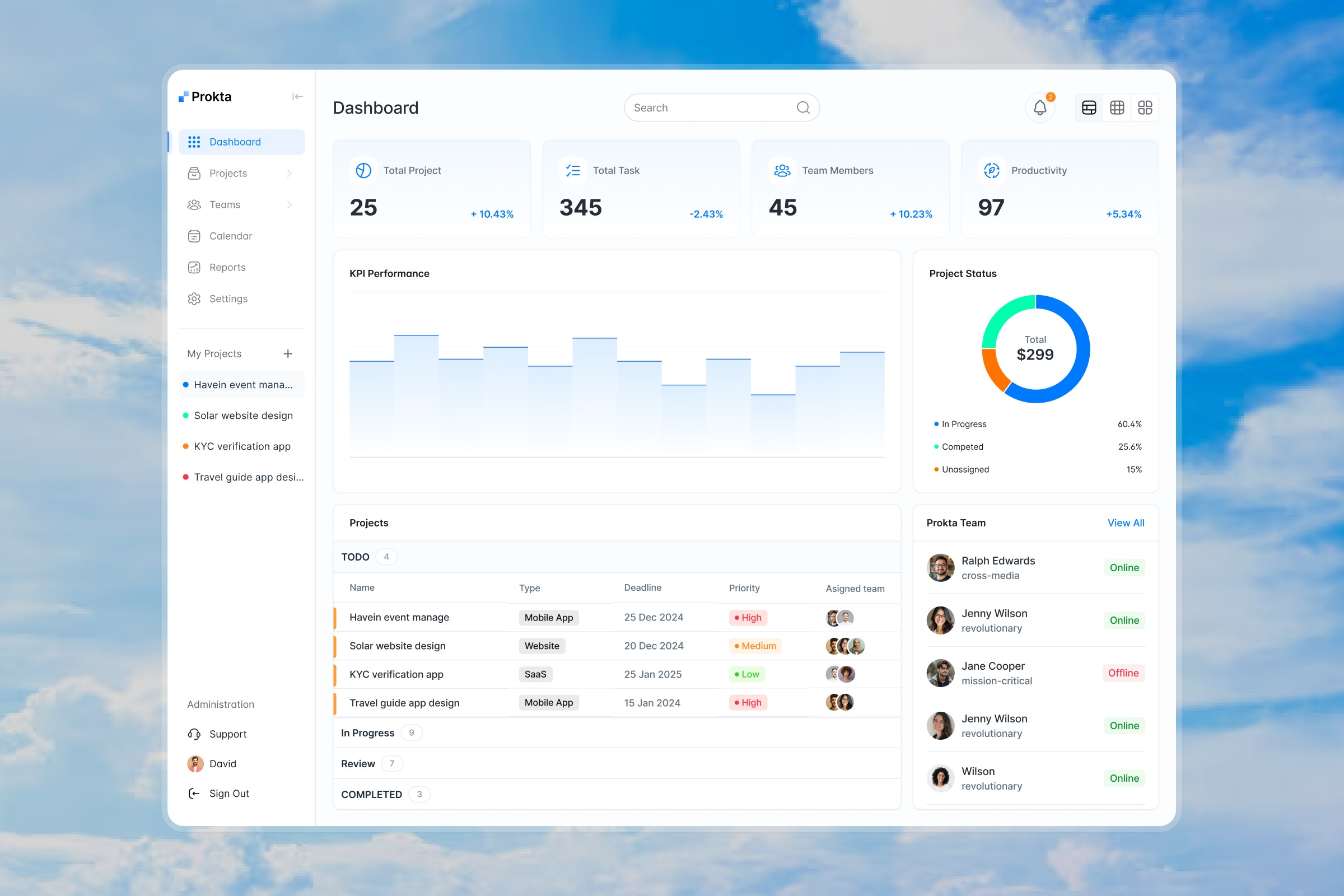1344x896 pixels.
Task: Open the Reports menu item
Action: [x=227, y=268]
